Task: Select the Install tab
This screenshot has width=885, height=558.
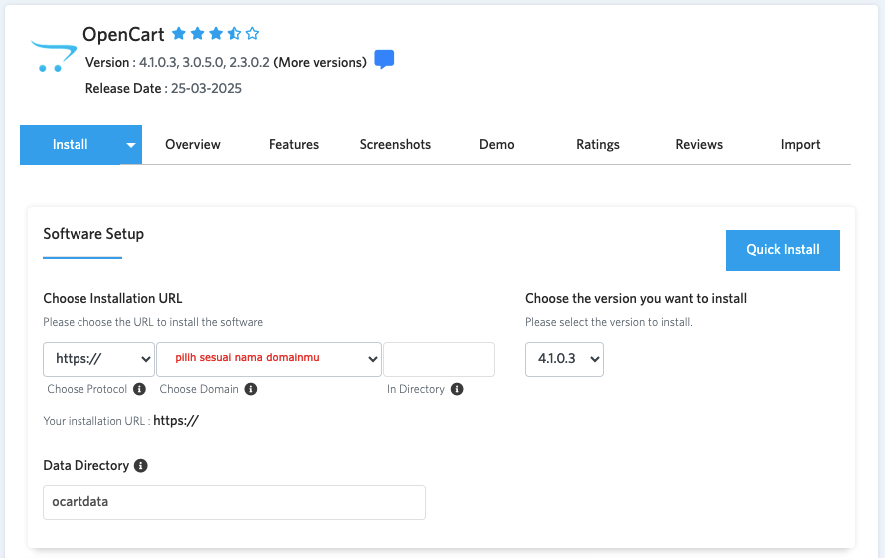Action: point(70,145)
